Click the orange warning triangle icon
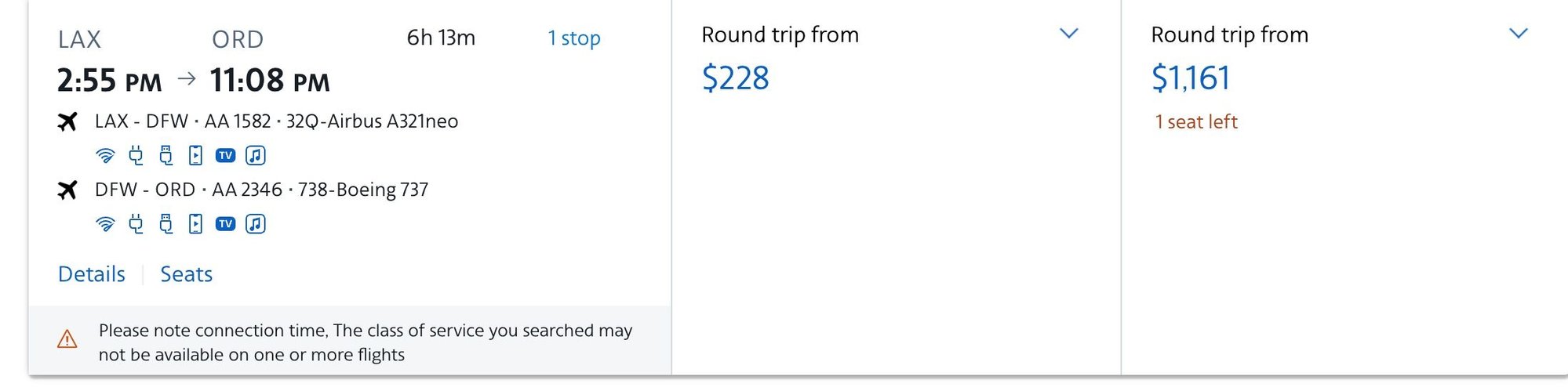The image size is (1568, 387). (67, 339)
